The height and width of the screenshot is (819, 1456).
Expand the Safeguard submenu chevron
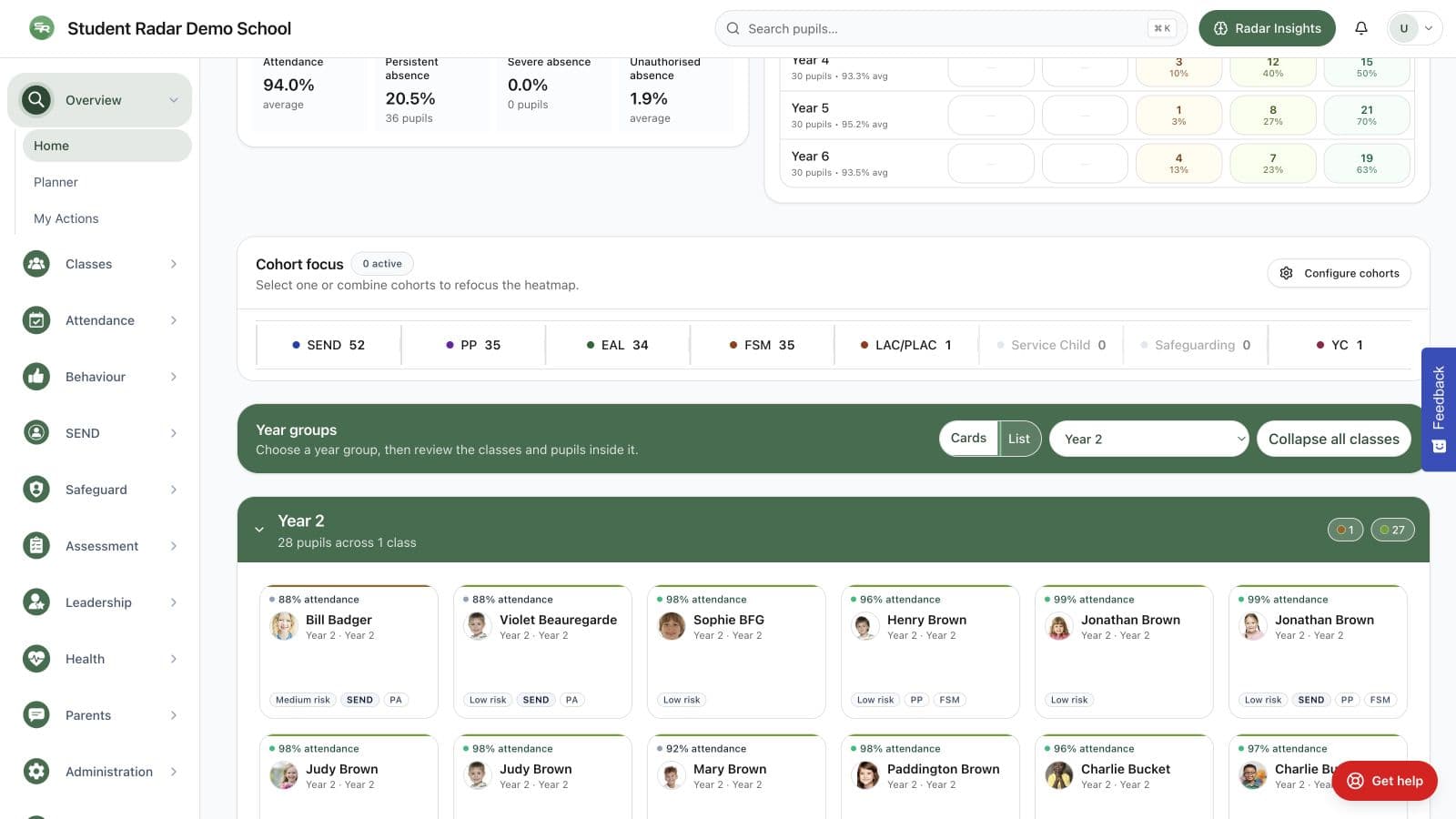point(174,490)
